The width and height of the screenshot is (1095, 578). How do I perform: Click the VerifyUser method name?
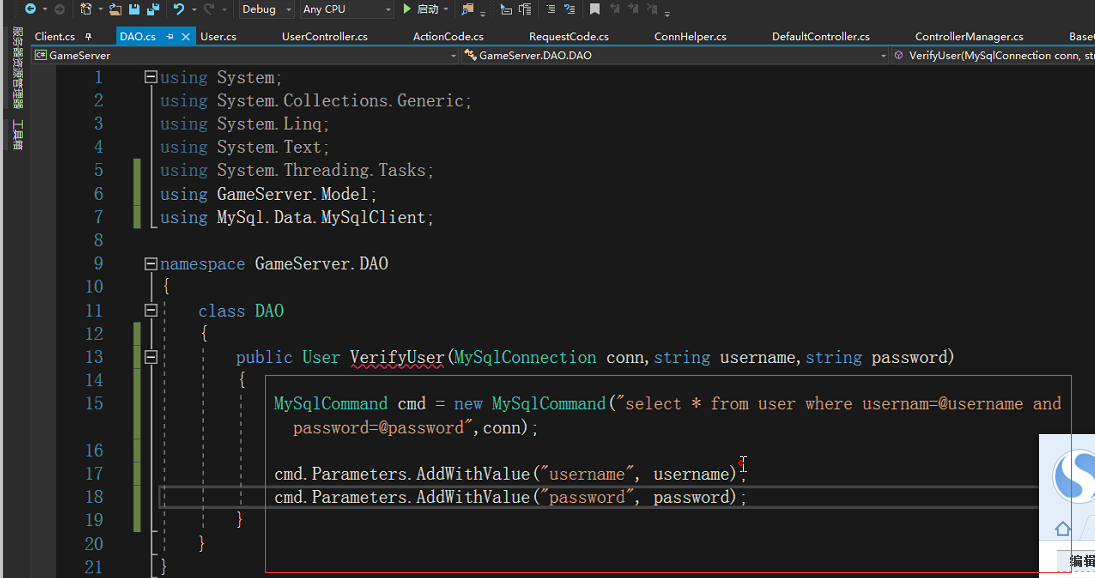click(397, 357)
